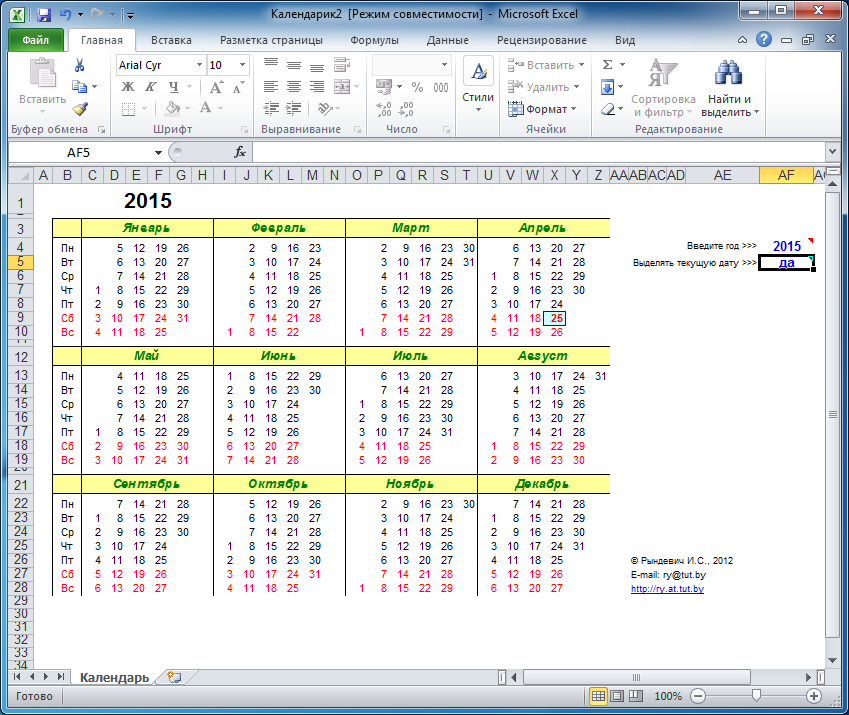The height and width of the screenshot is (715, 849).
Task: Switch to Разметка страницы ribbon tab
Action: click(x=271, y=40)
